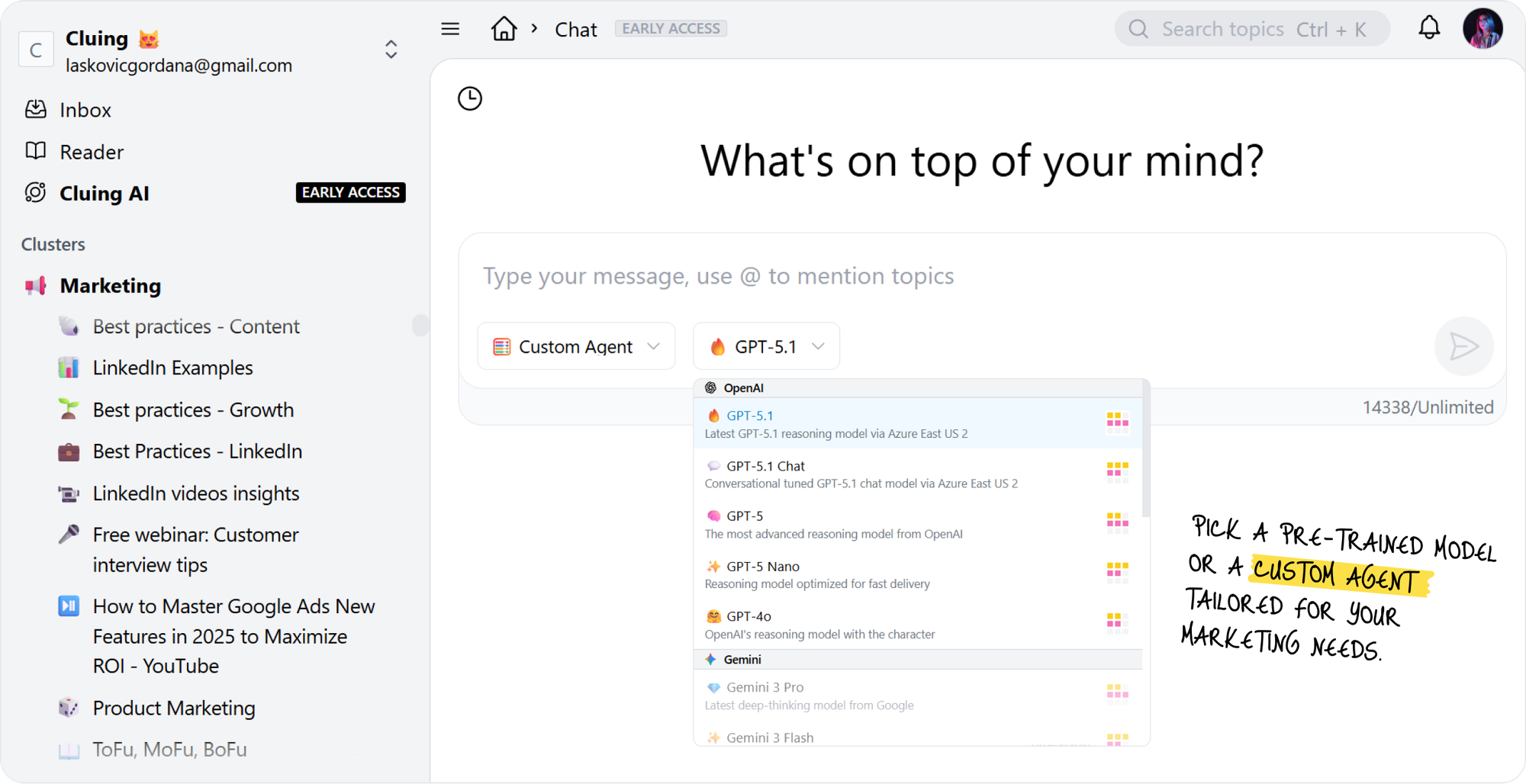This screenshot has width=1526, height=784.
Task: Click the Product Marketing dice icon
Action: click(x=69, y=708)
